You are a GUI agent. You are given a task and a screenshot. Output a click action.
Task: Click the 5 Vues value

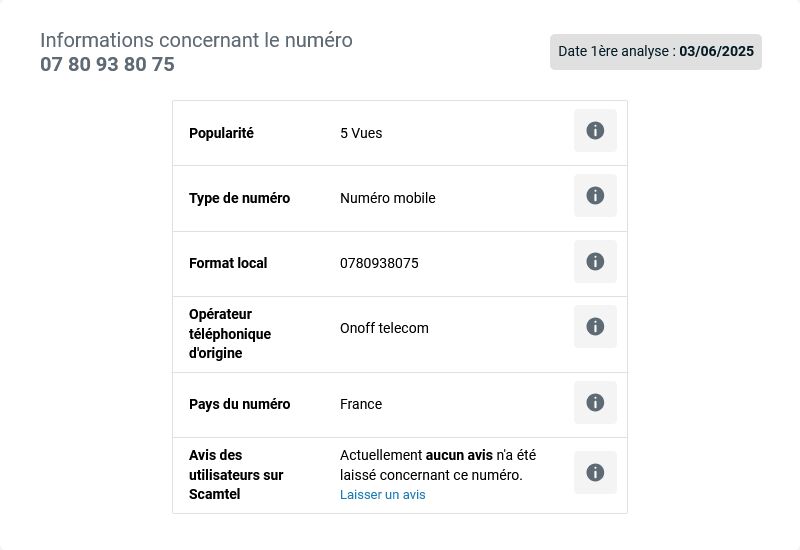tap(361, 133)
